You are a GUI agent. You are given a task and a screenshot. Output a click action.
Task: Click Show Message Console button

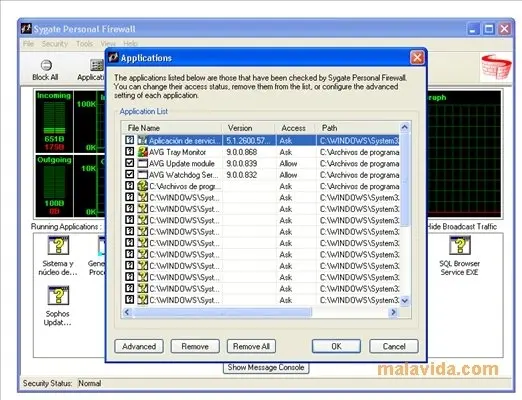click(266, 368)
